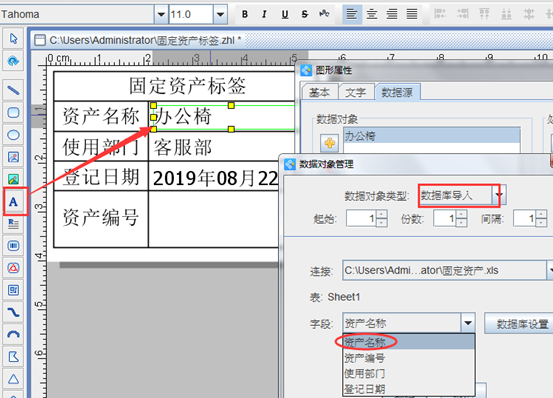This screenshot has height=398, width=553.
Task: Choose 使用部门 in the field list
Action: click(409, 373)
